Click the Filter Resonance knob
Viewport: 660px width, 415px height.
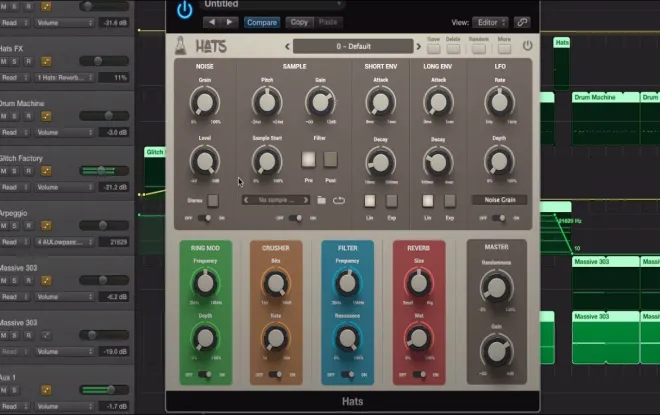tap(347, 338)
